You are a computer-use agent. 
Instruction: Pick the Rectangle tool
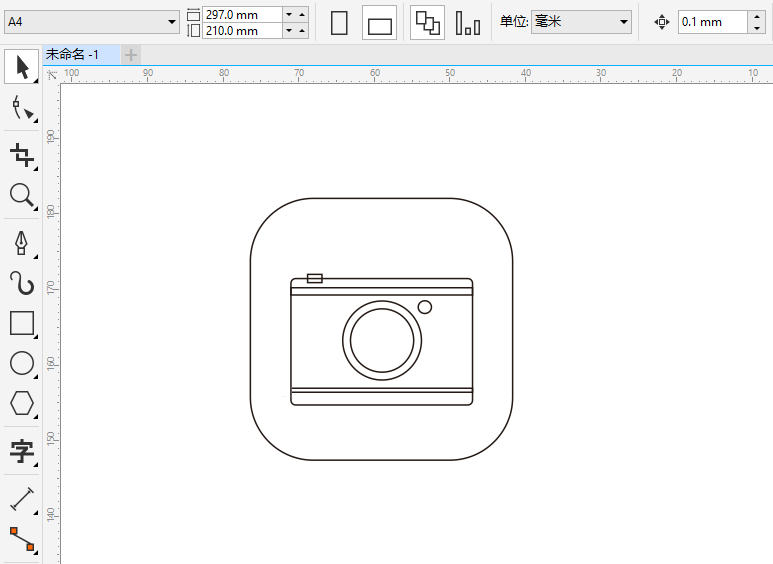[x=21, y=323]
